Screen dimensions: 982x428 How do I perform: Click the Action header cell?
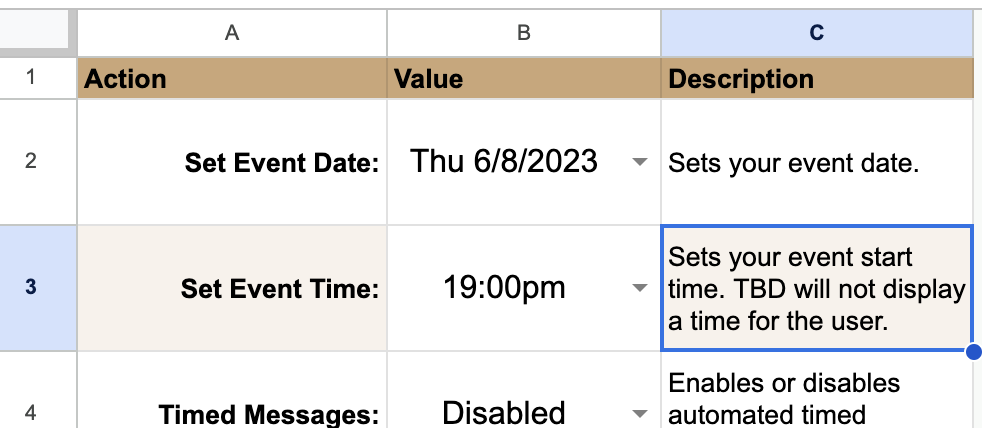[x=232, y=78]
